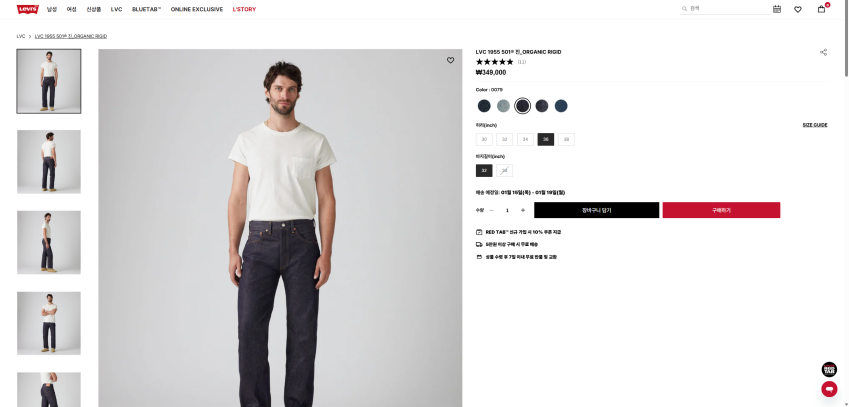Click the share icon beside the product title

(x=824, y=52)
